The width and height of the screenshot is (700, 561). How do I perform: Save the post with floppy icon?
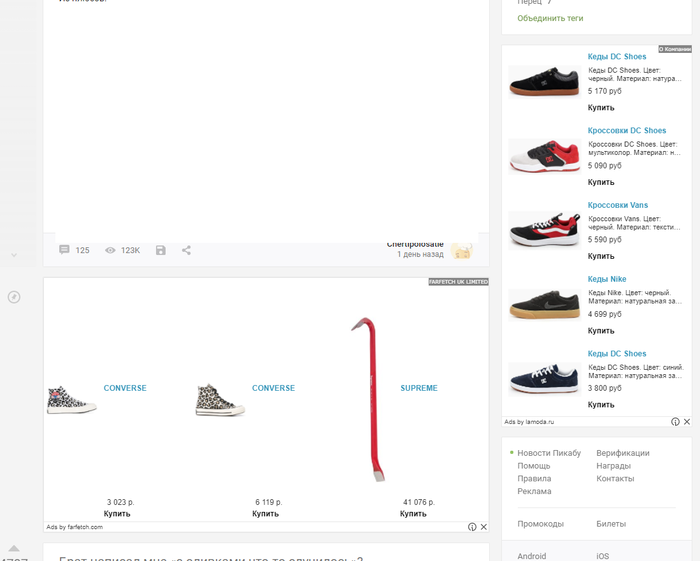161,250
